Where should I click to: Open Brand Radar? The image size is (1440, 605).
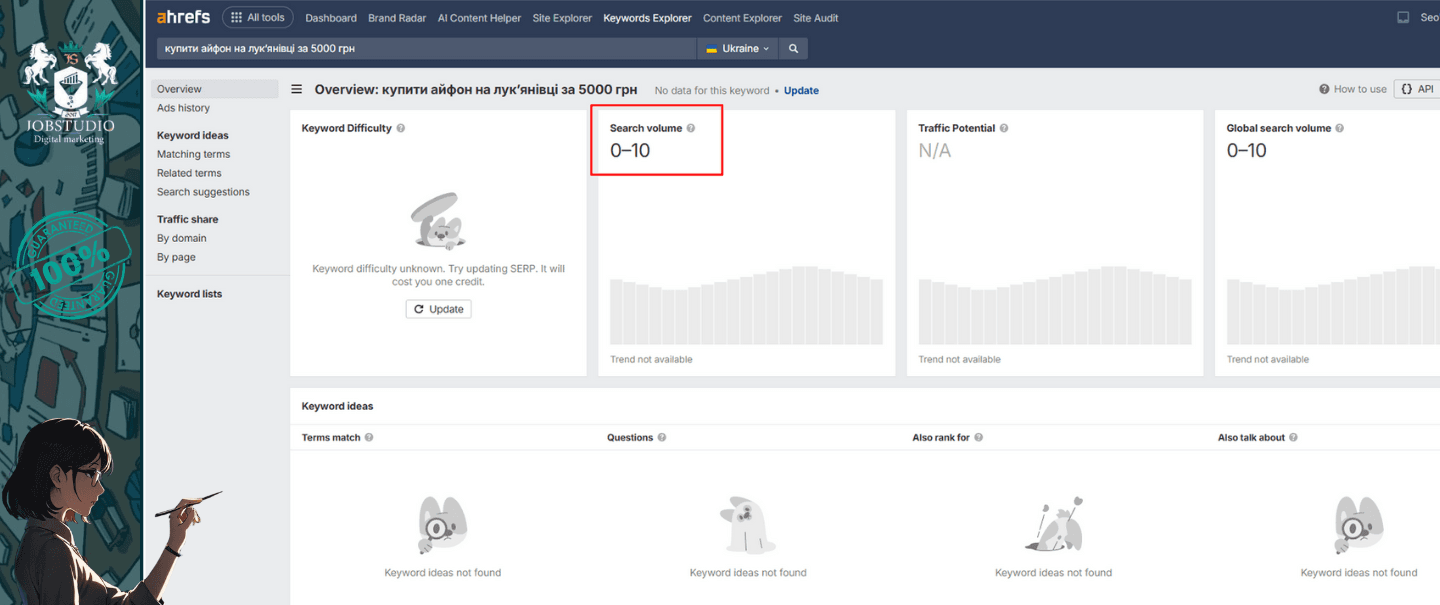[x=397, y=18]
